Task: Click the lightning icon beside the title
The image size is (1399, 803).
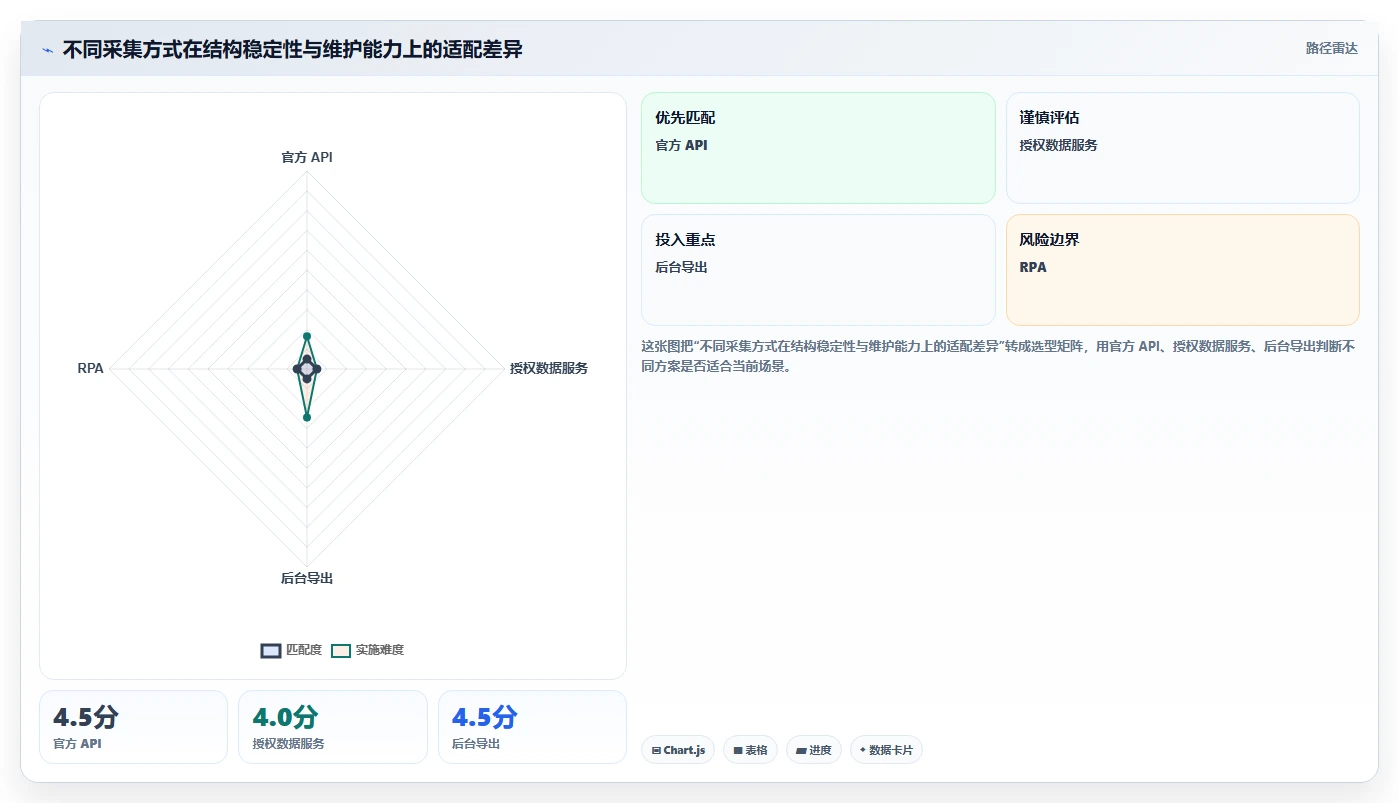Action: point(48,50)
